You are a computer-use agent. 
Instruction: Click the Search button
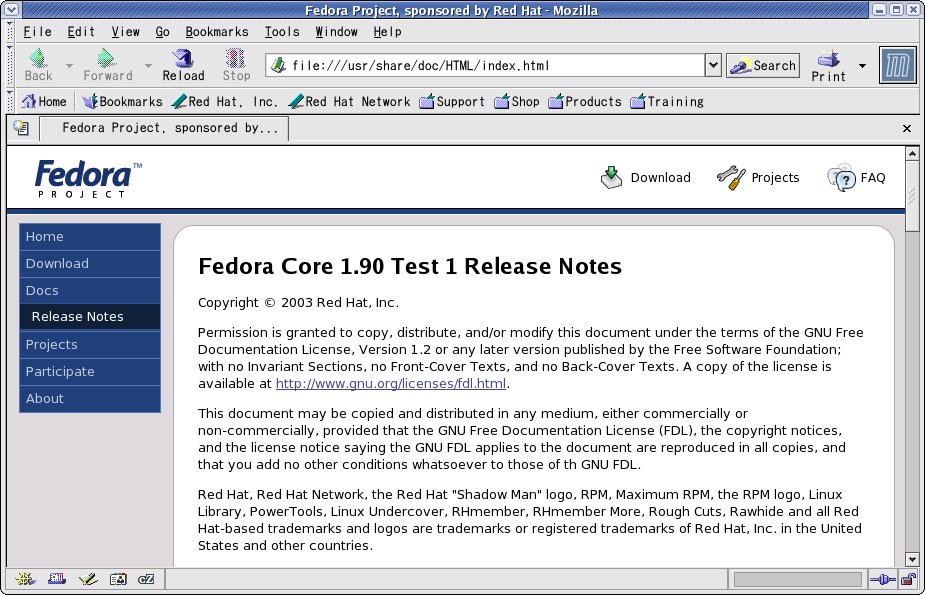pyautogui.click(x=763, y=65)
